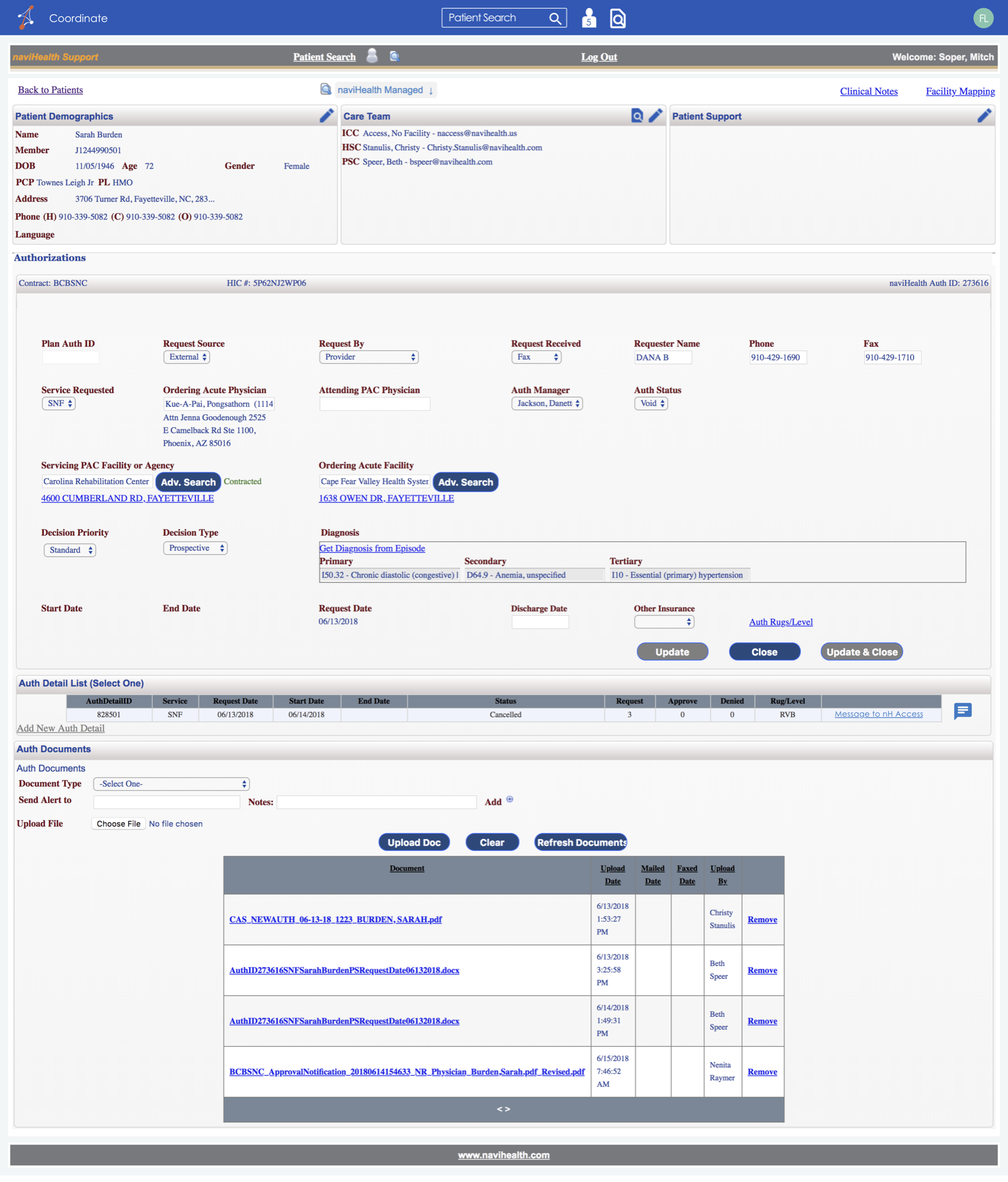Click the Close button
1008x1182 pixels.
(x=764, y=652)
